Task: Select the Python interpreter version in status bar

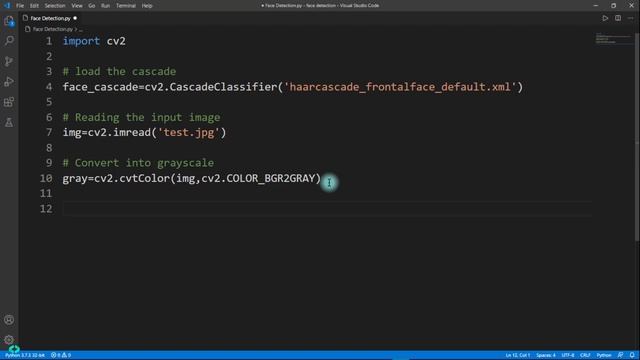Action: click(x=25, y=355)
